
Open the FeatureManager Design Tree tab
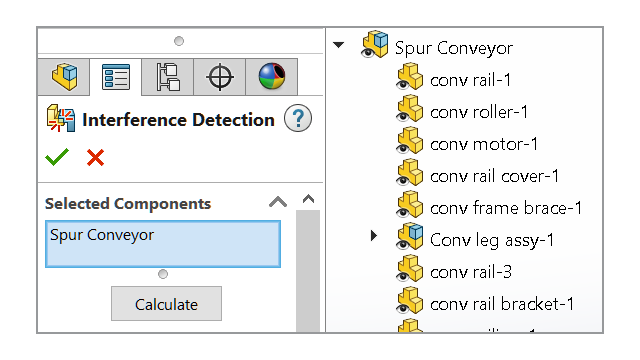pyautogui.click(x=64, y=77)
